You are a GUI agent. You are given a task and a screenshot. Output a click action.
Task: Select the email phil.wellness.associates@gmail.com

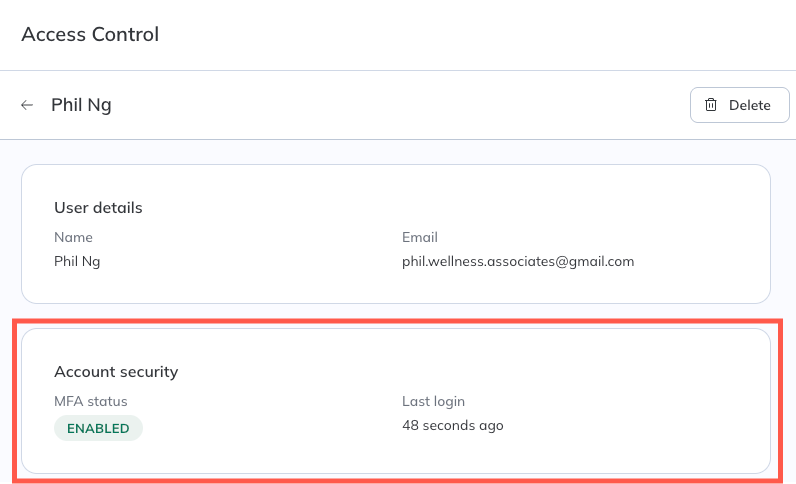(x=518, y=261)
